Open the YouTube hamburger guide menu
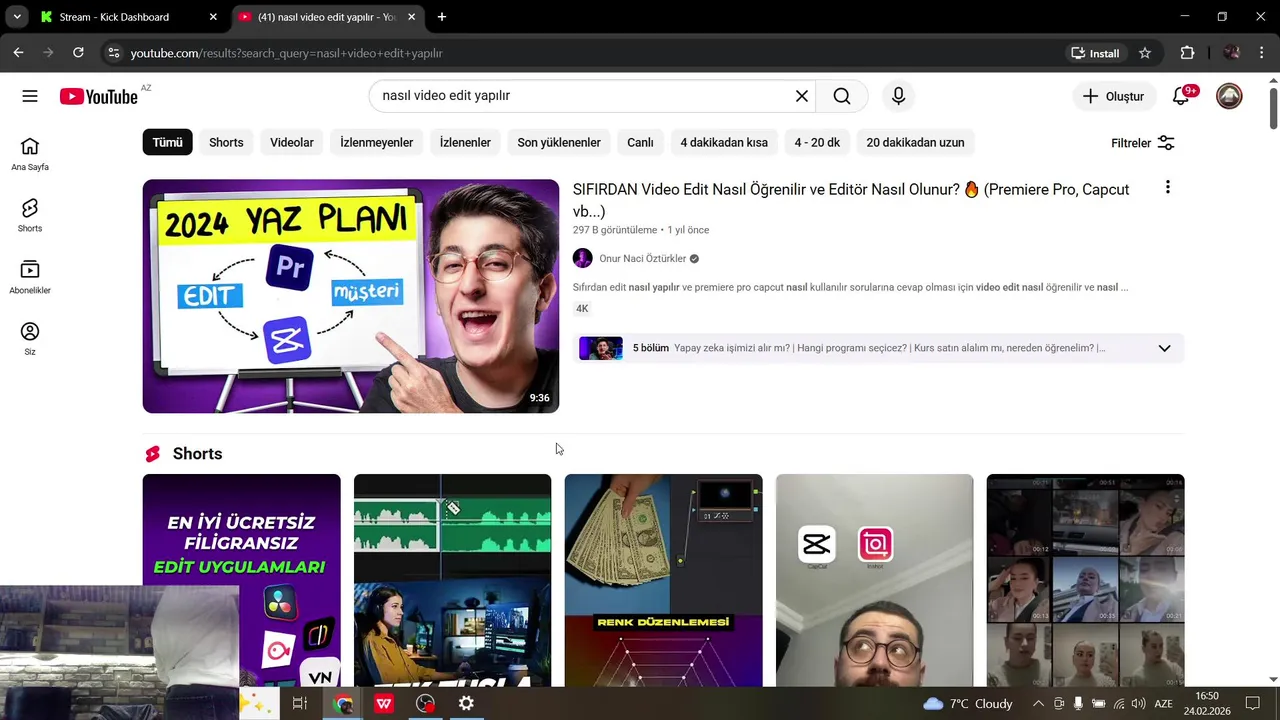The width and height of the screenshot is (1280, 720). (30, 96)
